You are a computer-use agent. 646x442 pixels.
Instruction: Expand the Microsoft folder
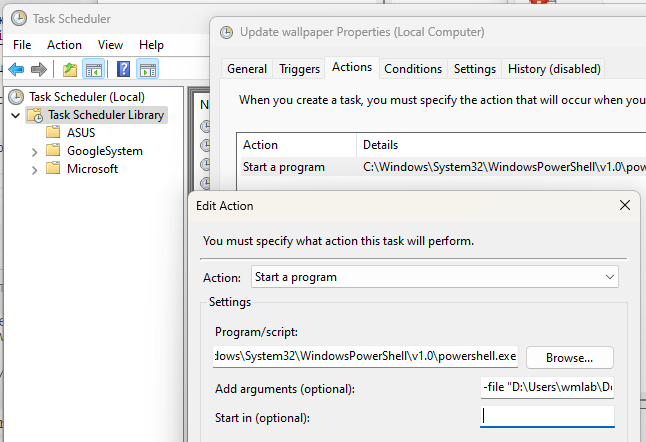pyautogui.click(x=35, y=170)
